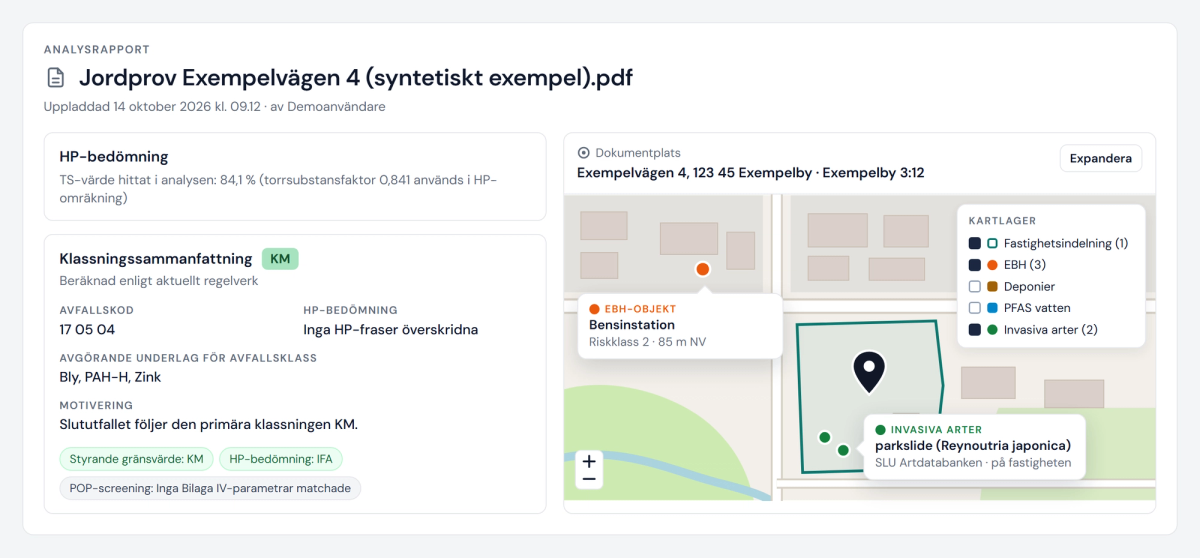This screenshot has width=1200, height=558.
Task: Click the black location pin on map
Action: pyautogui.click(x=869, y=372)
